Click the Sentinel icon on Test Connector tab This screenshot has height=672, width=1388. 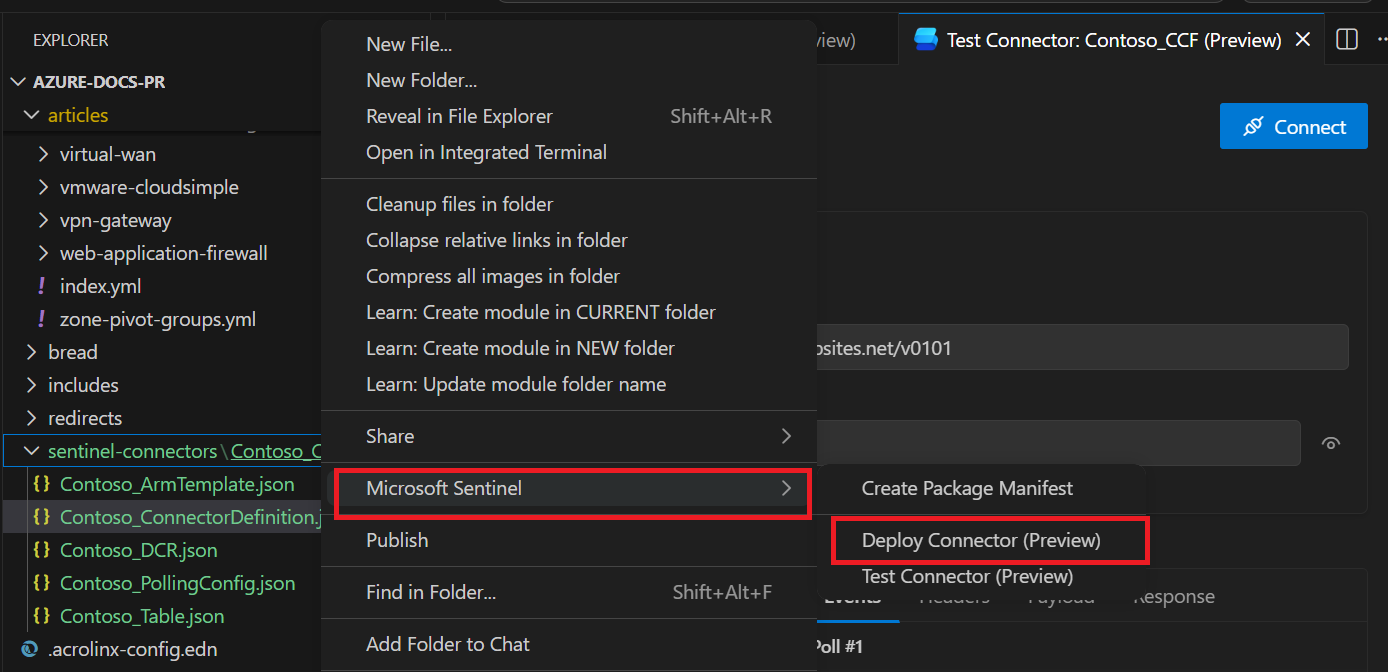(x=925, y=40)
